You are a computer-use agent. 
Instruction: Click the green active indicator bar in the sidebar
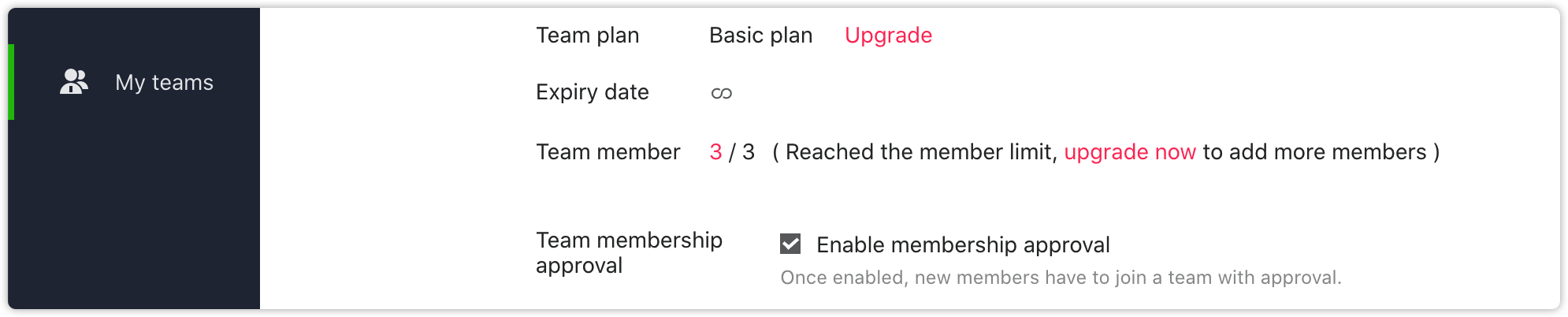coord(11,82)
